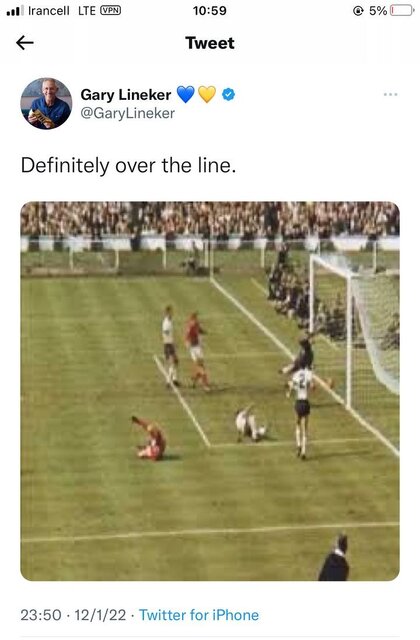Tap the orientation lock status icon
The height and width of the screenshot is (640, 420).
[x=358, y=11]
